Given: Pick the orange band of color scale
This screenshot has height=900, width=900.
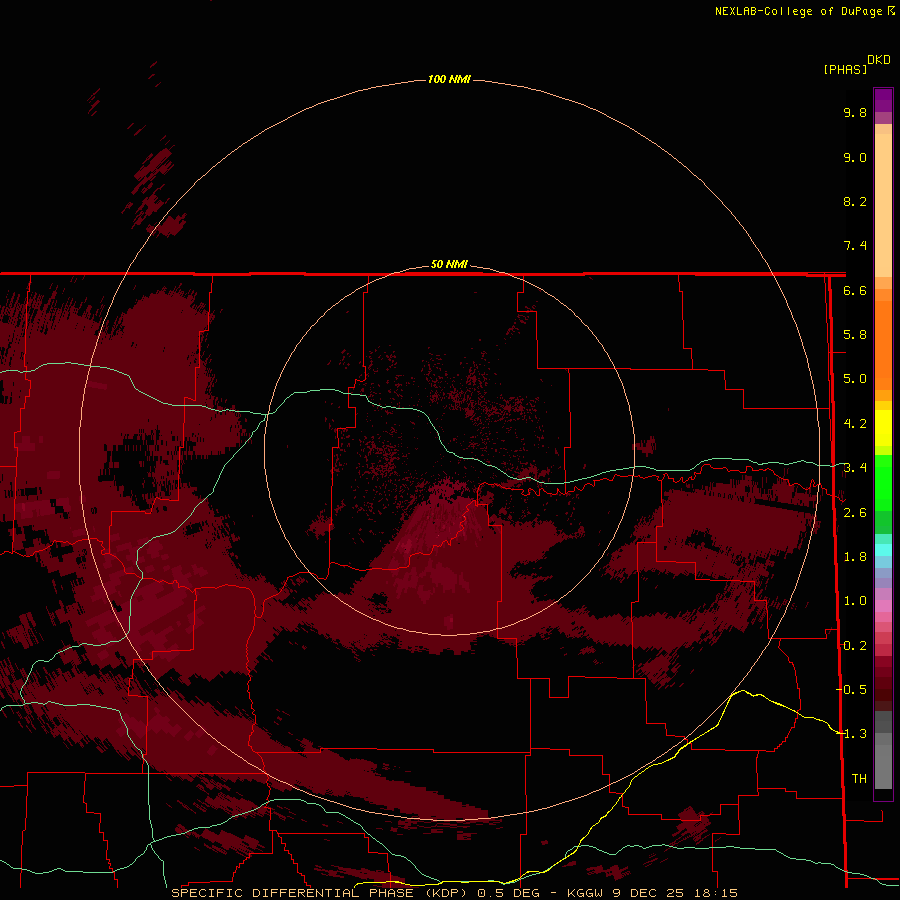Looking at the screenshot, I should [x=883, y=344].
